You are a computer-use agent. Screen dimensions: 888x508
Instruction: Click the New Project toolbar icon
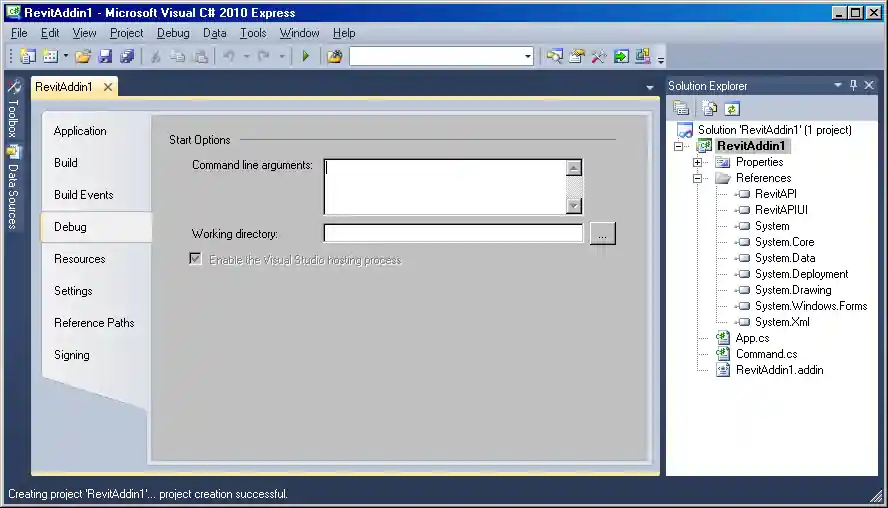(27, 57)
